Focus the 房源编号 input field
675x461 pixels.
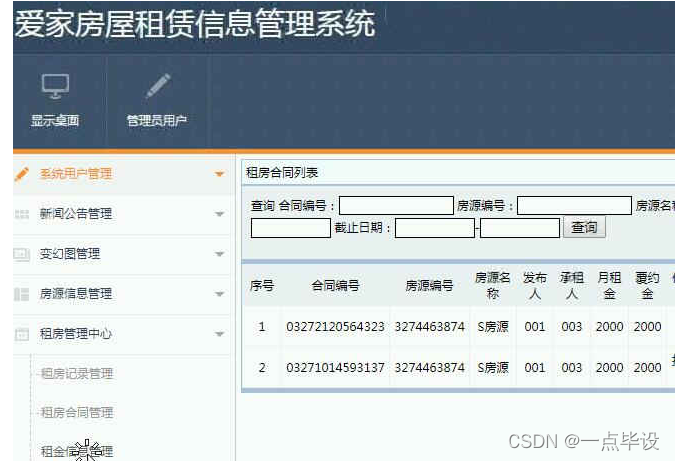[574, 205]
